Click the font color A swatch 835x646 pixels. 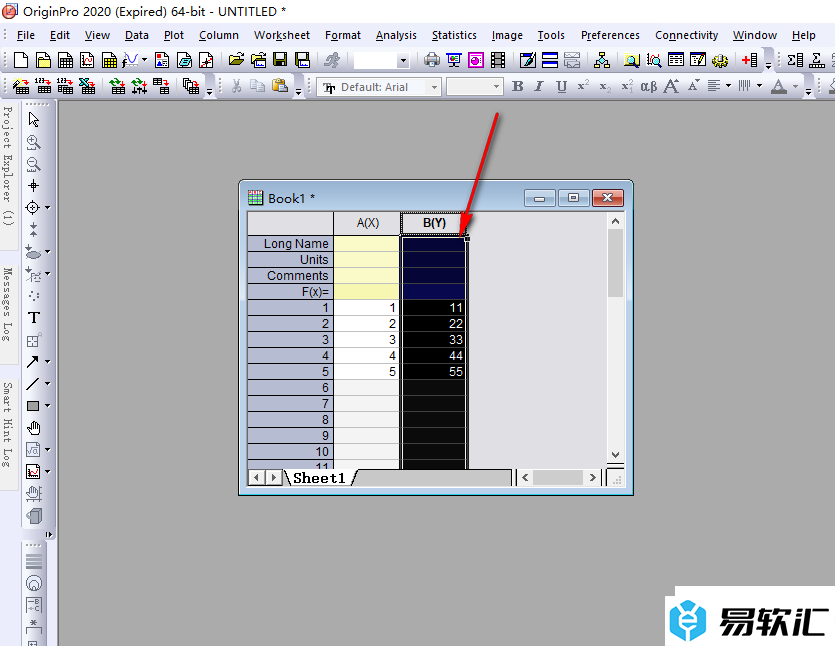point(779,86)
